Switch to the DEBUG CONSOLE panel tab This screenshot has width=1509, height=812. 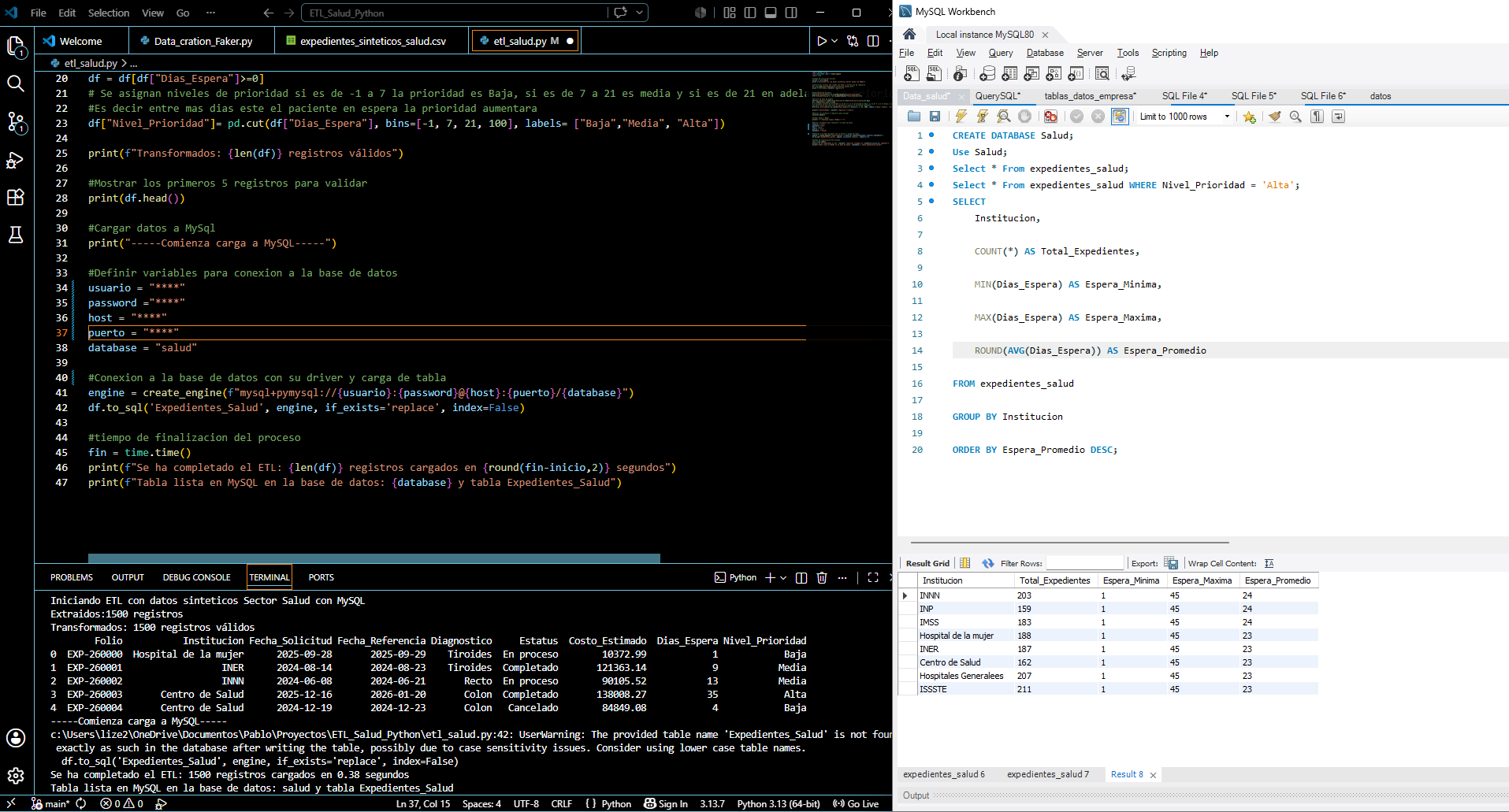click(x=197, y=577)
